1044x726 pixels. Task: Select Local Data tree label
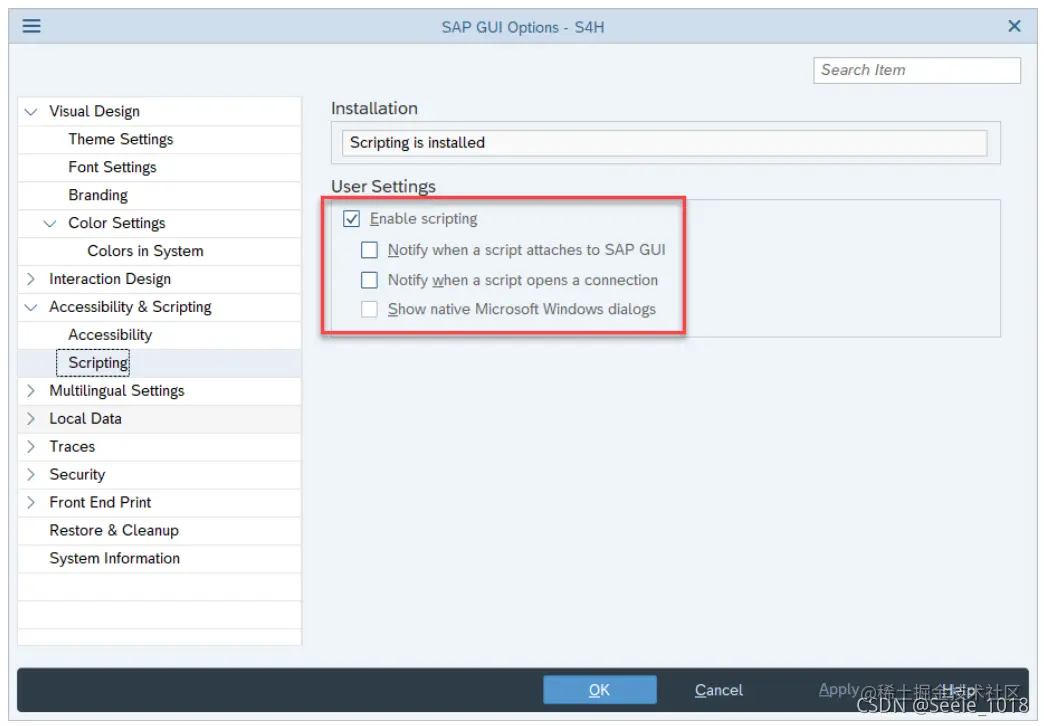[85, 419]
